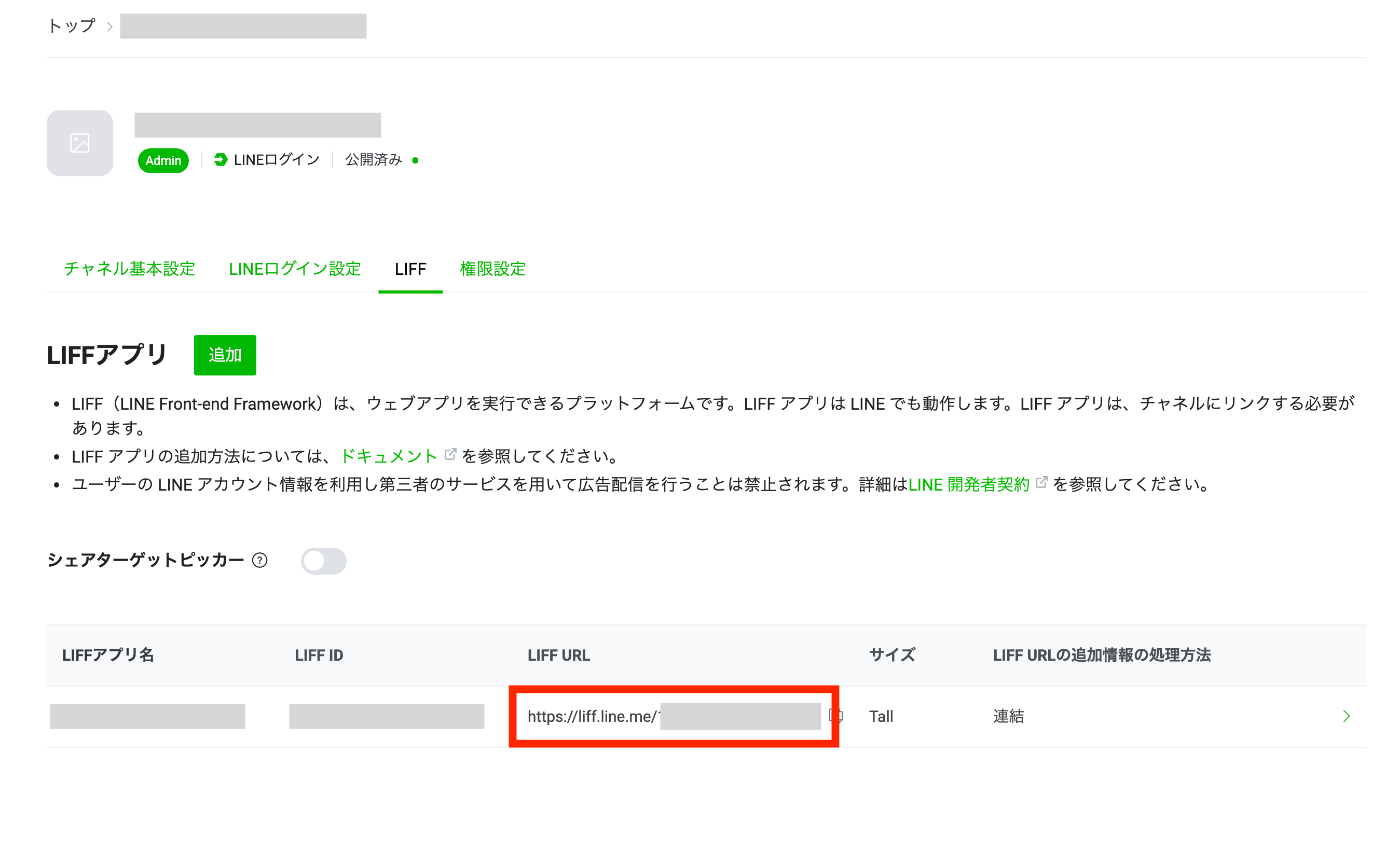
Task: Open the LINEログイン設定 tab
Action: (295, 268)
